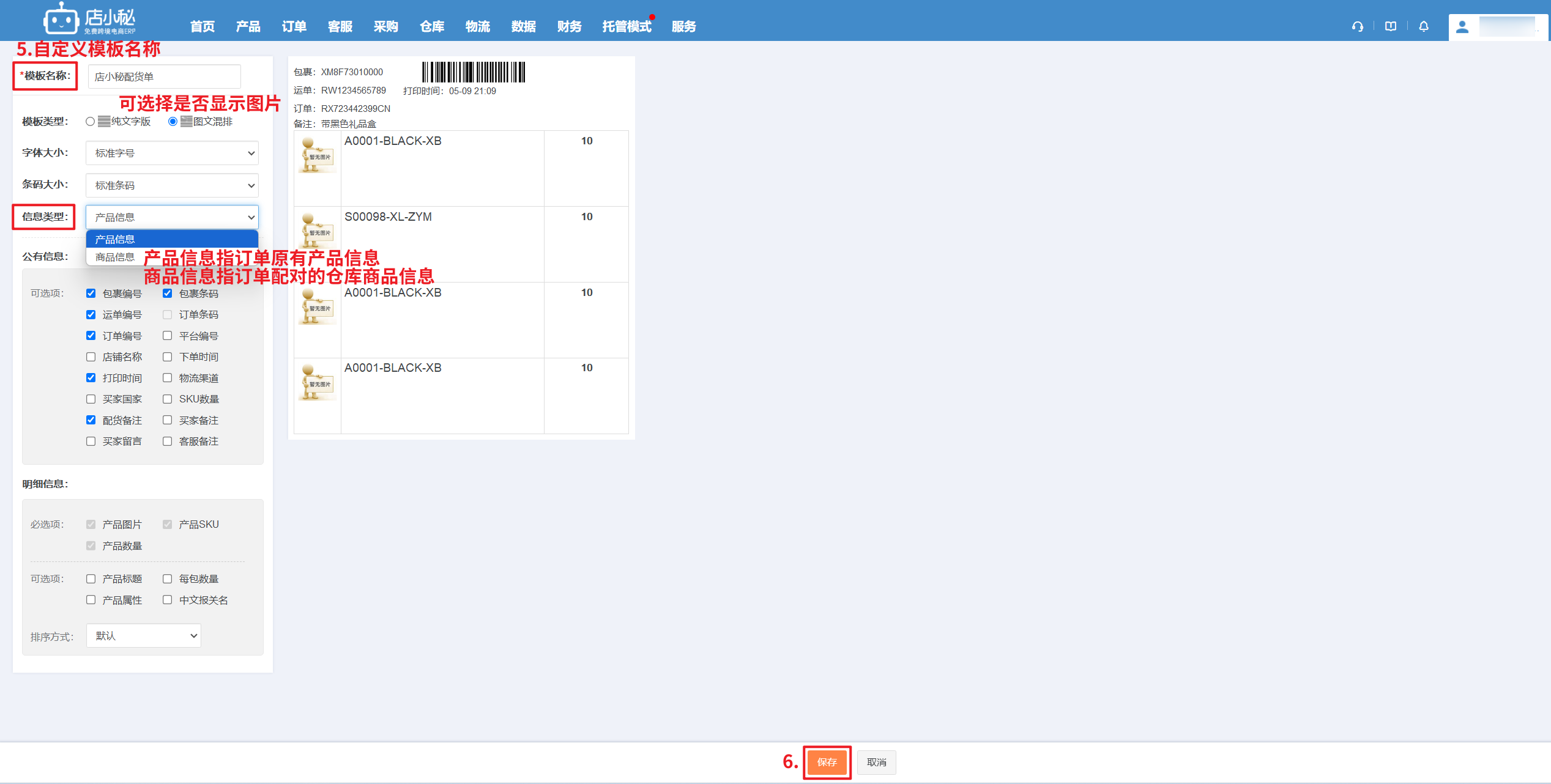Click the orange 保存 button

pos(827,762)
